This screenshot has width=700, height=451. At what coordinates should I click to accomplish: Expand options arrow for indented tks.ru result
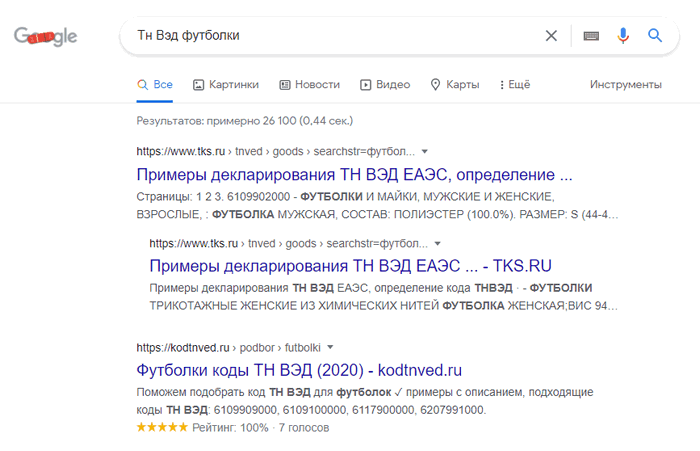coord(437,243)
